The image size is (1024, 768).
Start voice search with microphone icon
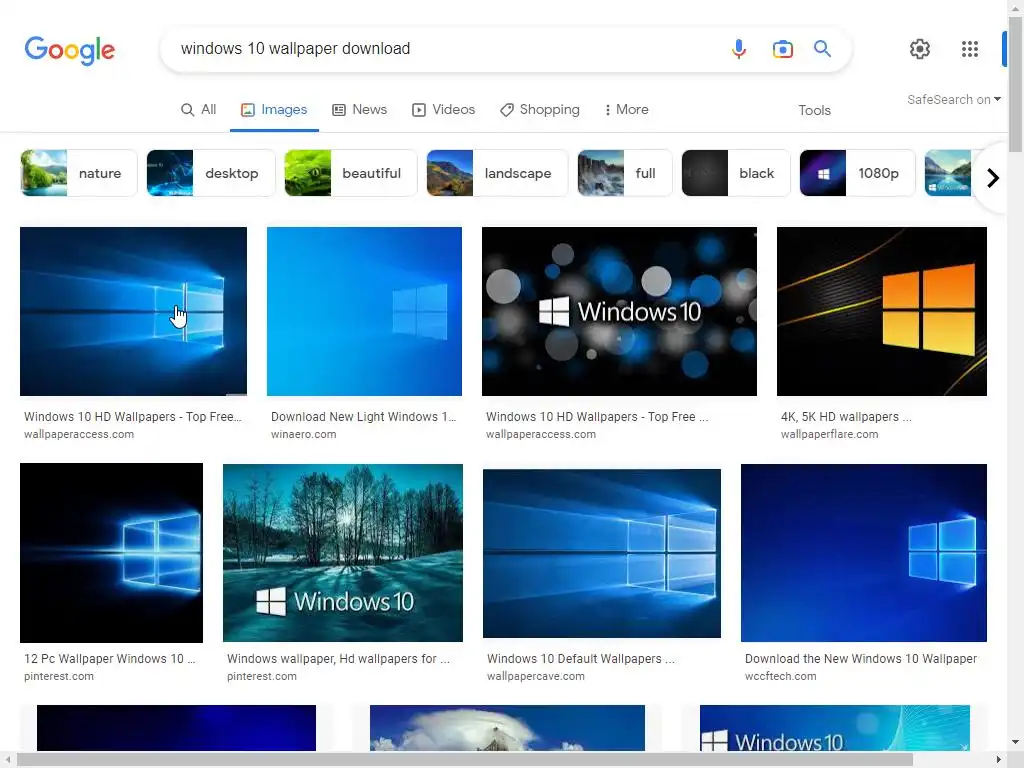point(739,49)
